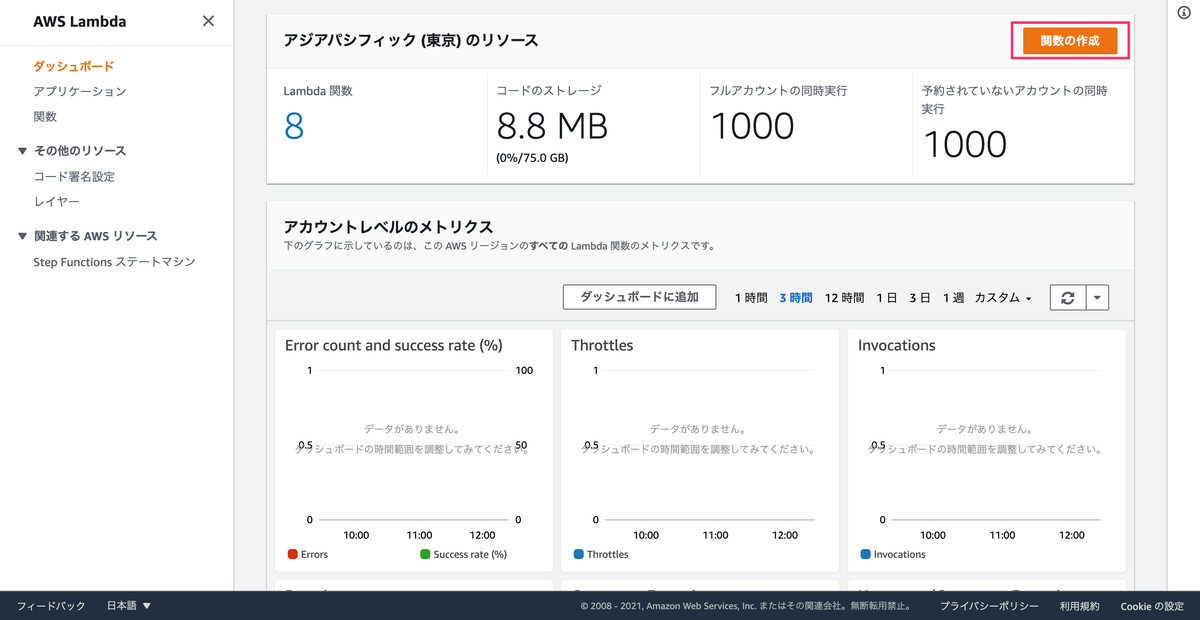Select the 1 週 time range
The width and height of the screenshot is (1200, 620).
tap(953, 298)
